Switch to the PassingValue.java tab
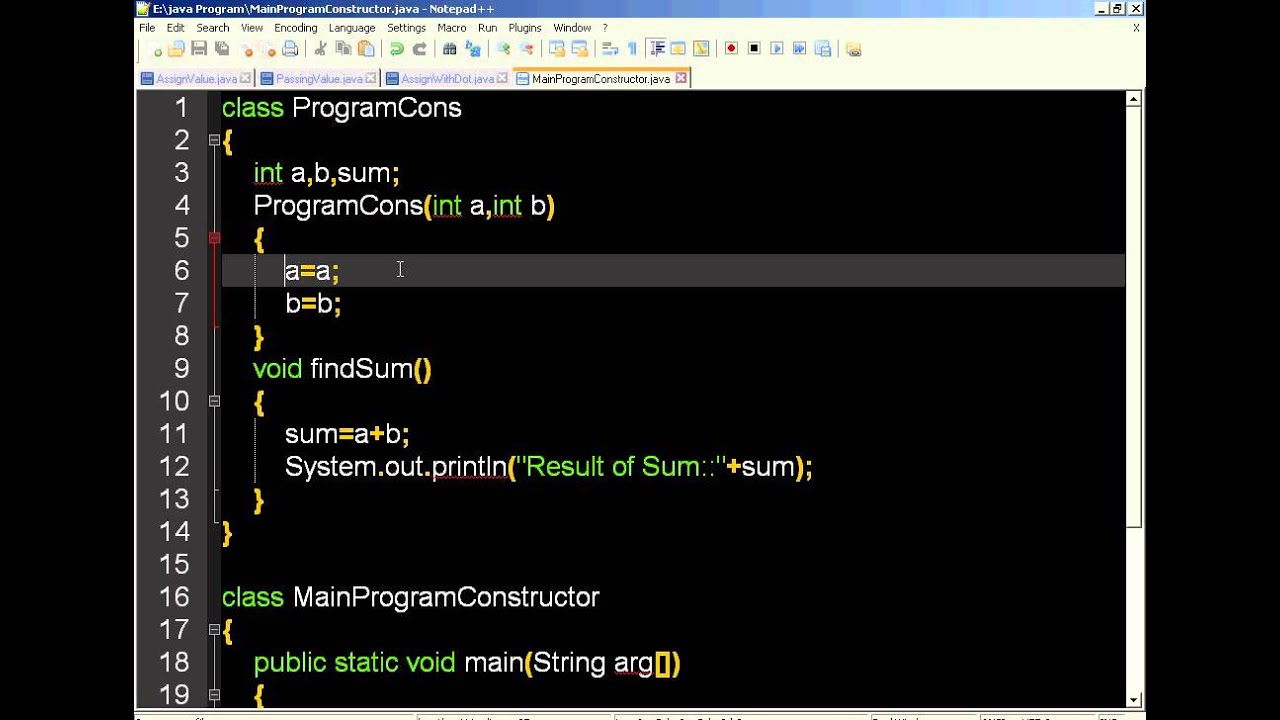Viewport: 1280px width, 720px height. click(318, 79)
